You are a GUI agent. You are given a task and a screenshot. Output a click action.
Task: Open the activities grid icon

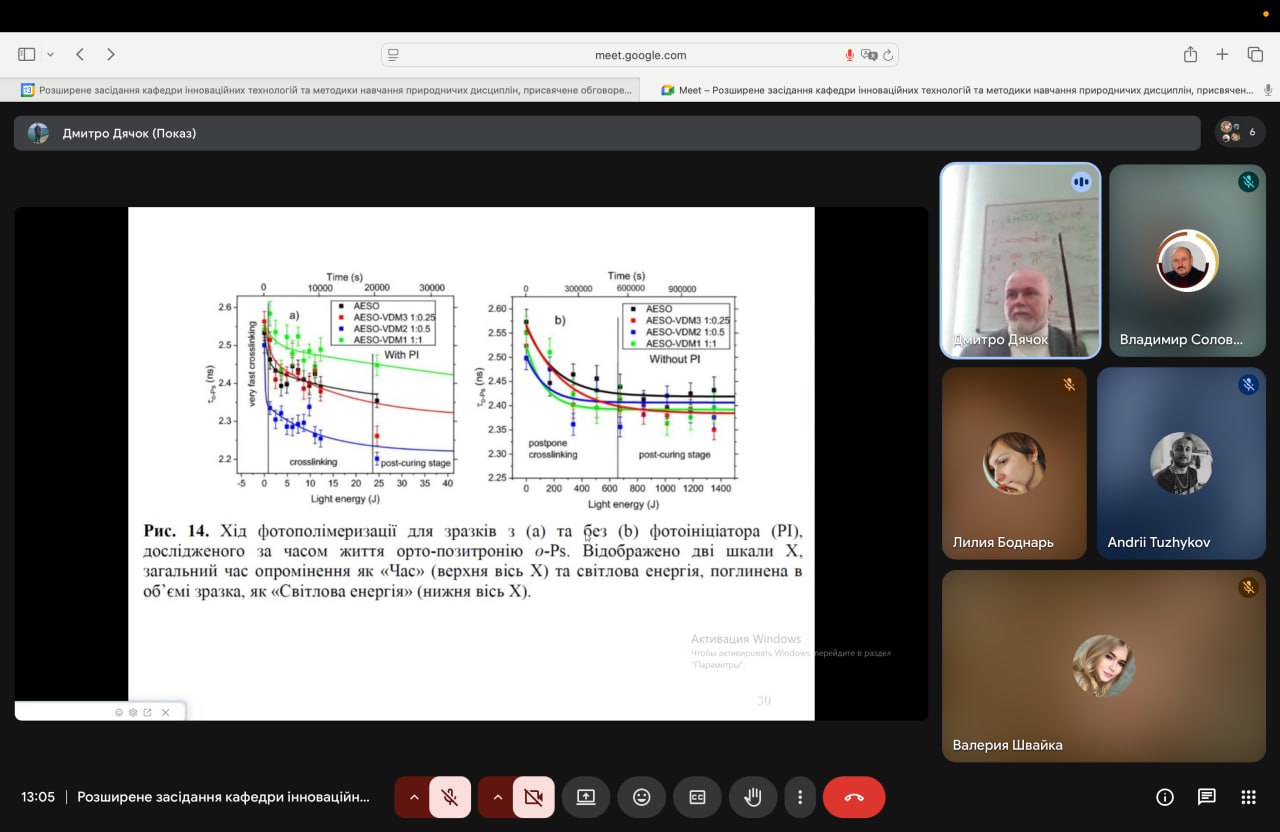[1248, 797]
